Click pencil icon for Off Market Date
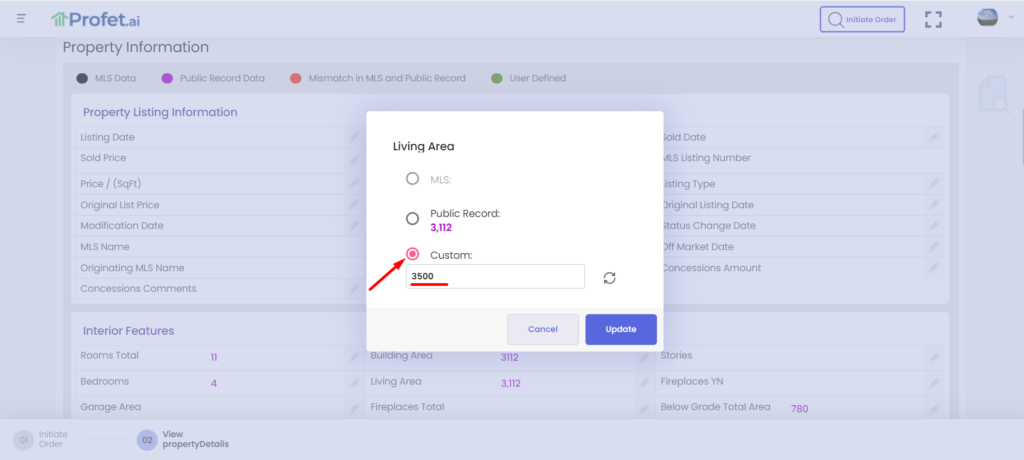This screenshot has height=460, width=1024. coord(932,247)
